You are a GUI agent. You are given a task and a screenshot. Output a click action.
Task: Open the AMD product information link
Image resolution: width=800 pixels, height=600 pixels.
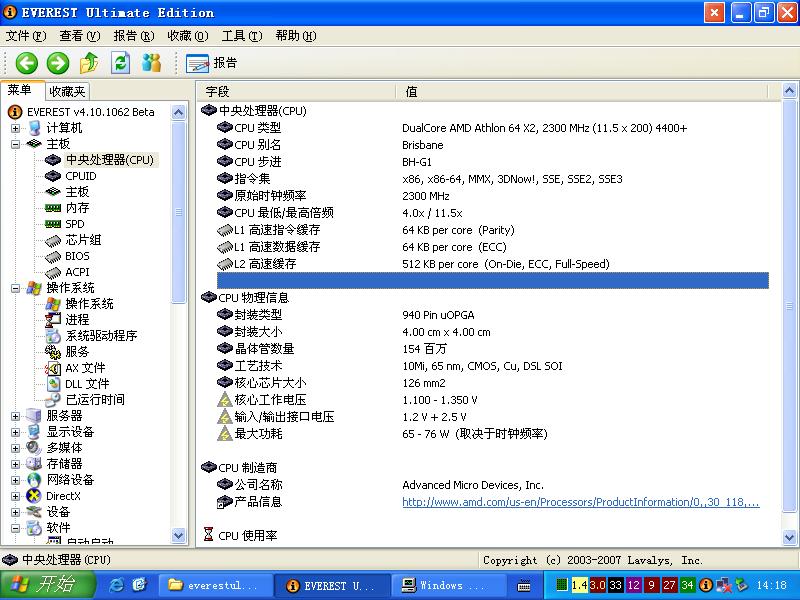(x=580, y=502)
